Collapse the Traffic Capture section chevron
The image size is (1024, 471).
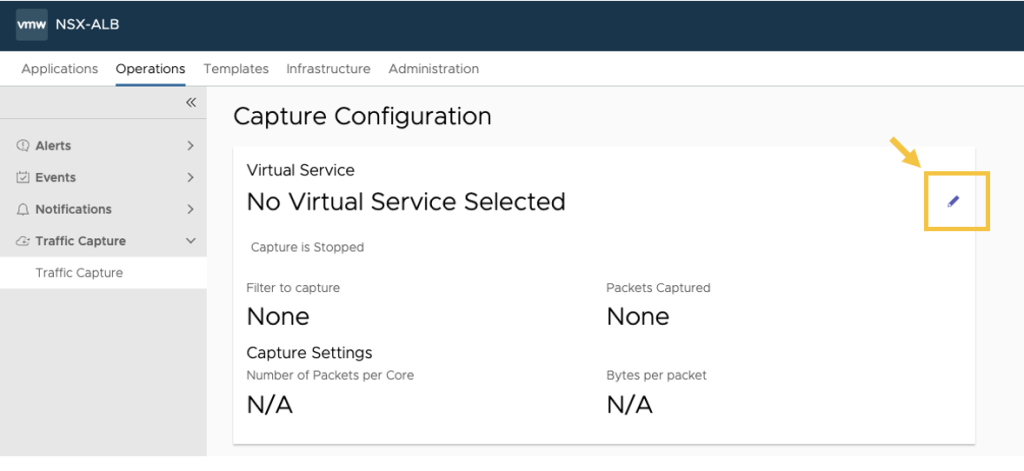point(190,241)
